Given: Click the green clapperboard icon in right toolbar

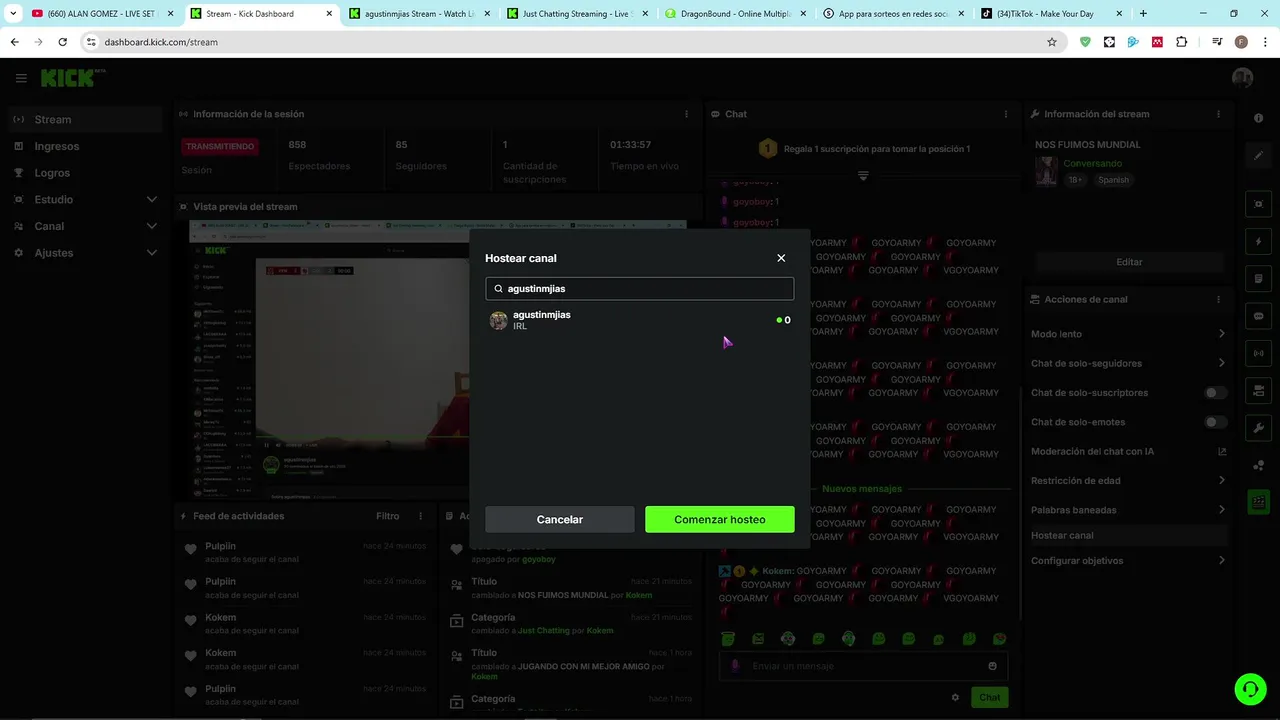Looking at the screenshot, I should click(x=1258, y=503).
